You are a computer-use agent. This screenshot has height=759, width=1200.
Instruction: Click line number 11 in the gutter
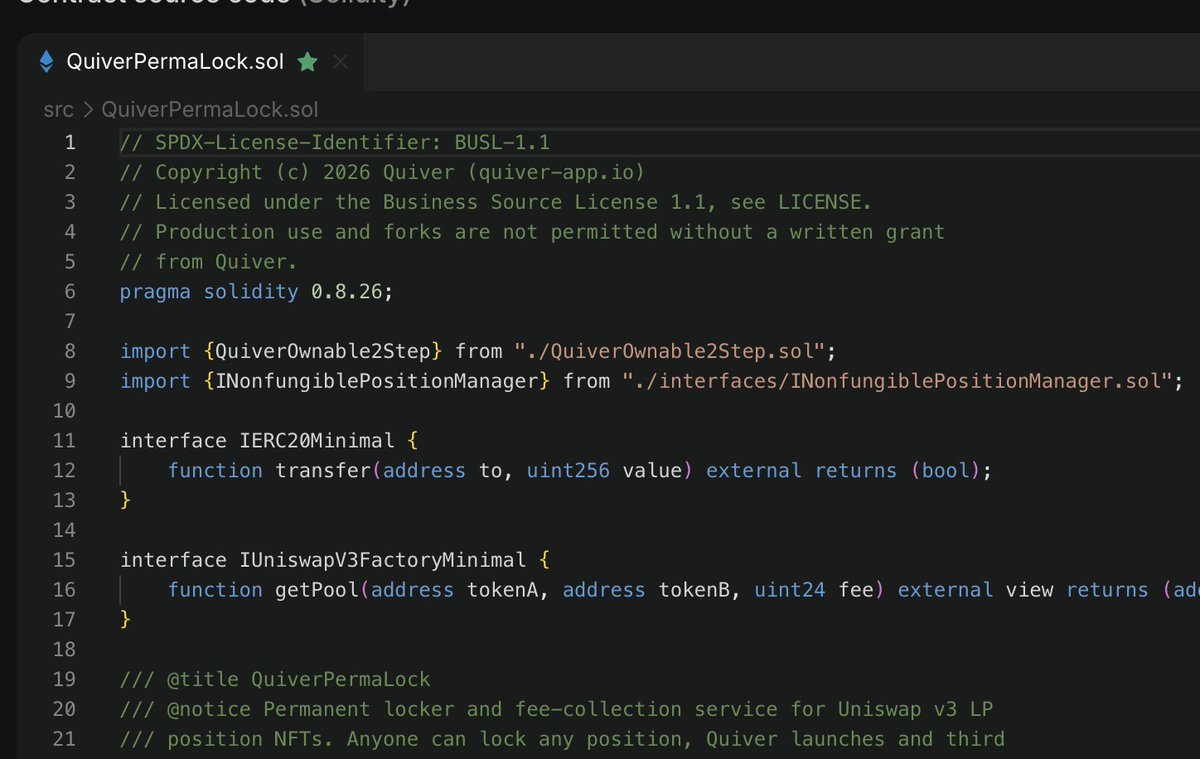click(64, 441)
